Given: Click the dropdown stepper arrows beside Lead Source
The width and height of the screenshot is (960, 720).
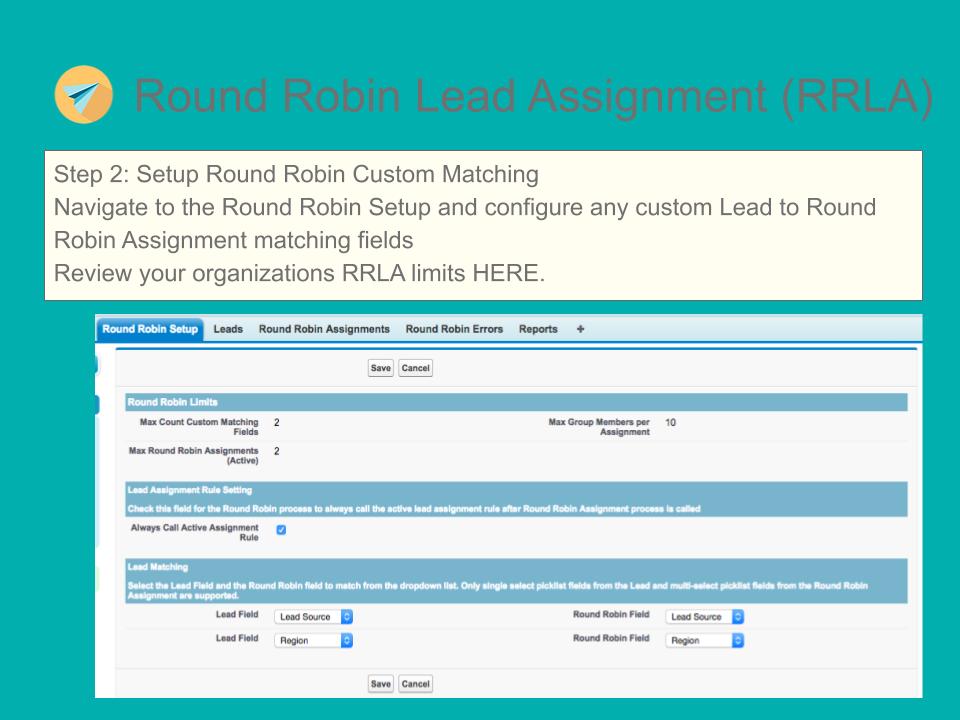Looking at the screenshot, I should tap(347, 617).
